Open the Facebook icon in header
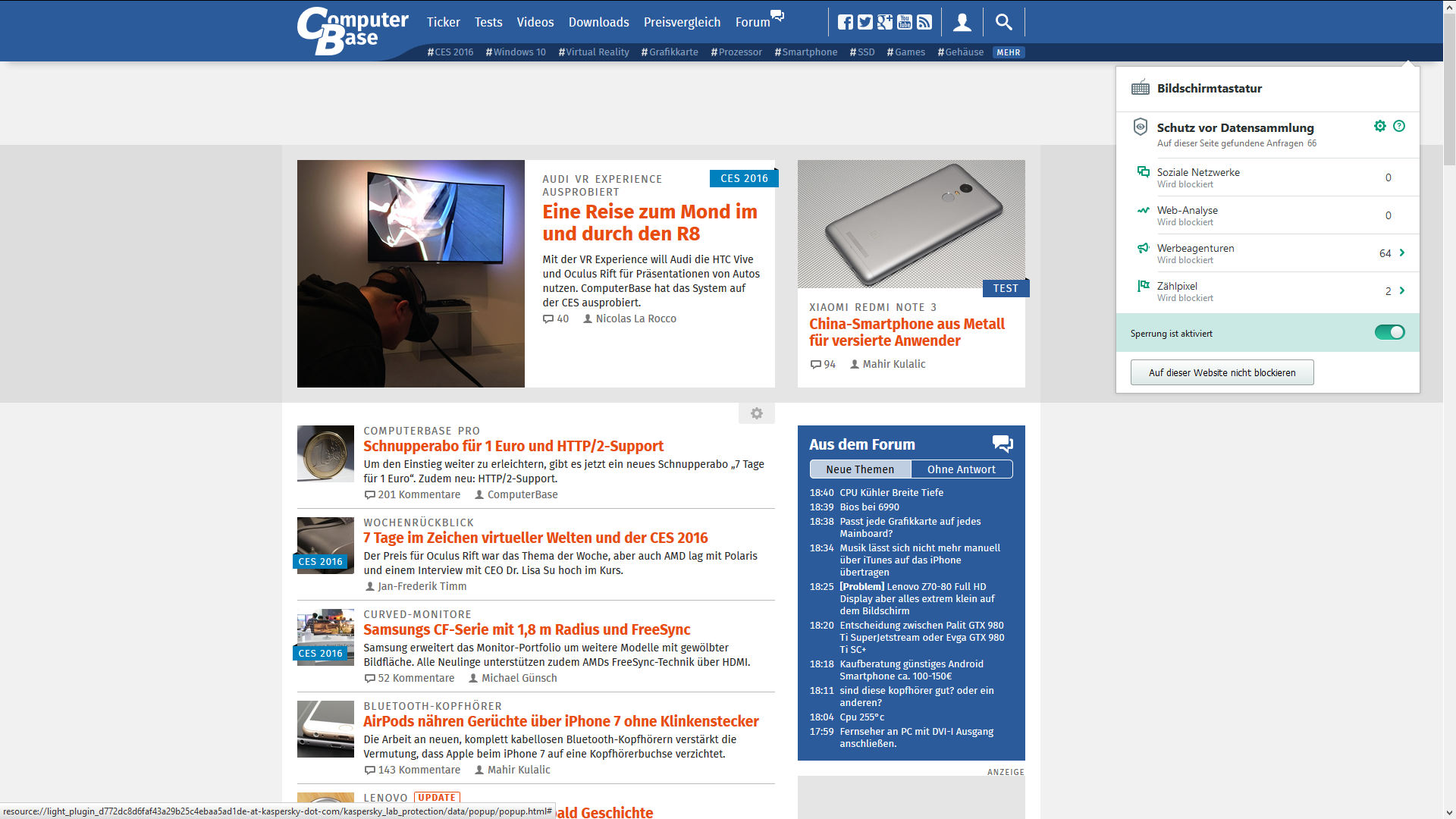 point(845,22)
